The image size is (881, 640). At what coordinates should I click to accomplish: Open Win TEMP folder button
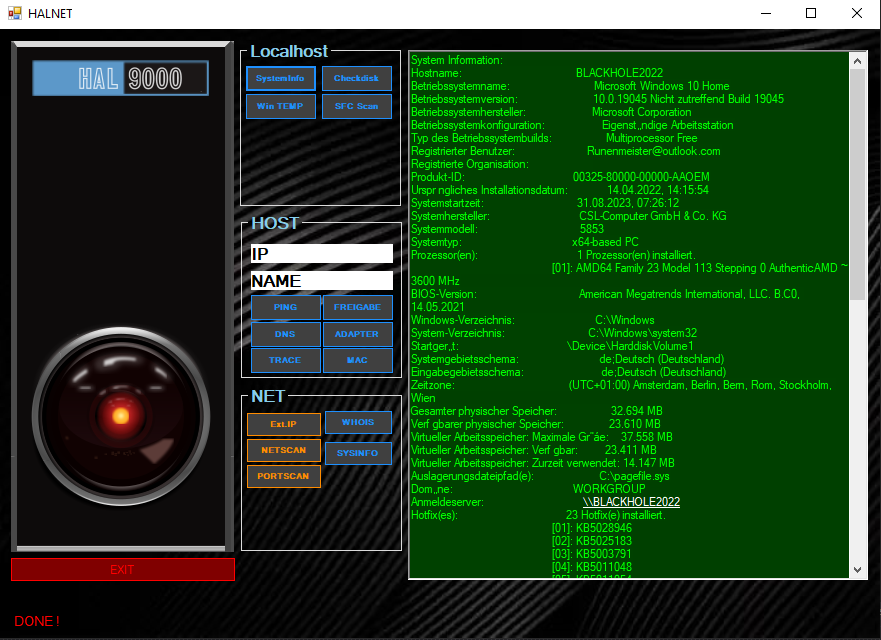pos(280,106)
